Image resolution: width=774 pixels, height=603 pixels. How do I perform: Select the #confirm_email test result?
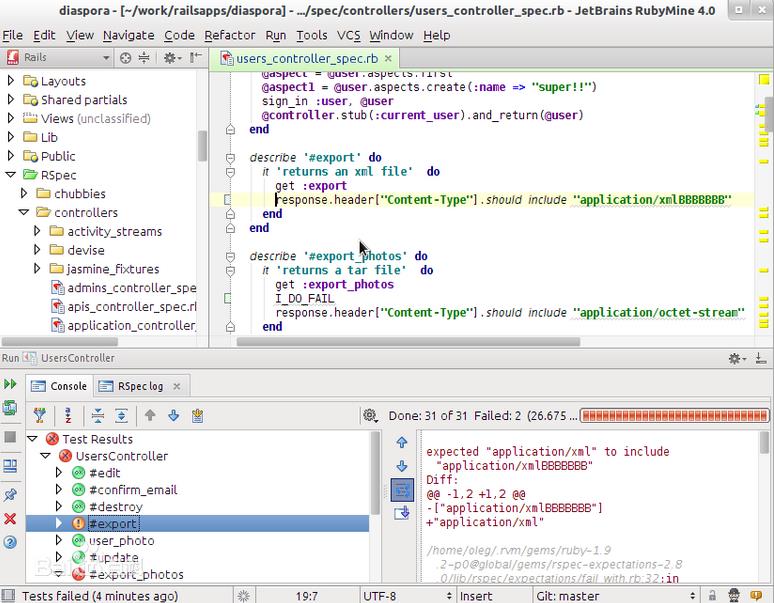click(x=132, y=490)
